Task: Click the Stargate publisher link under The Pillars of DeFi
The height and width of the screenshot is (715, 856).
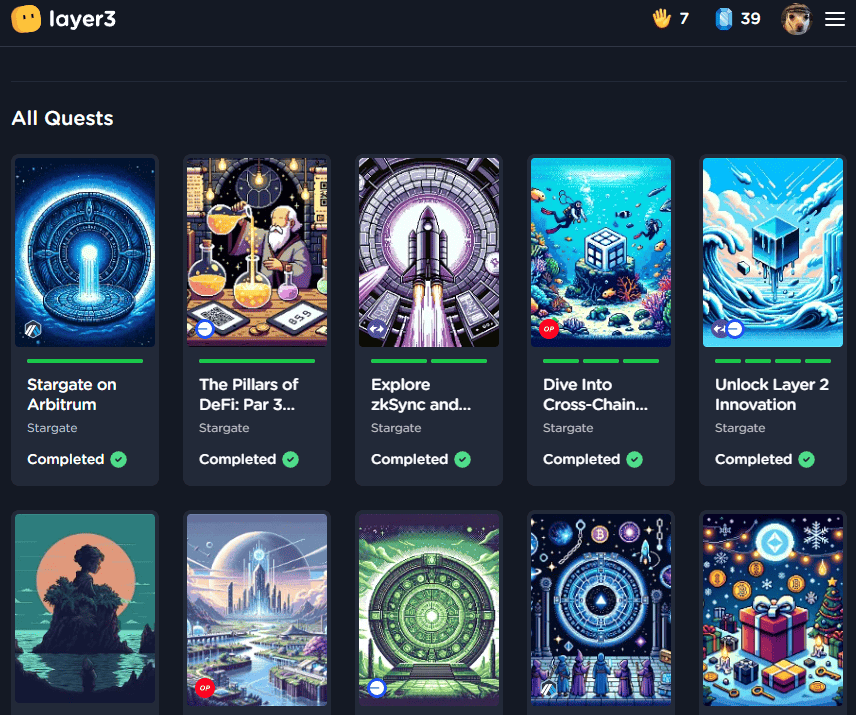Action: tap(224, 427)
